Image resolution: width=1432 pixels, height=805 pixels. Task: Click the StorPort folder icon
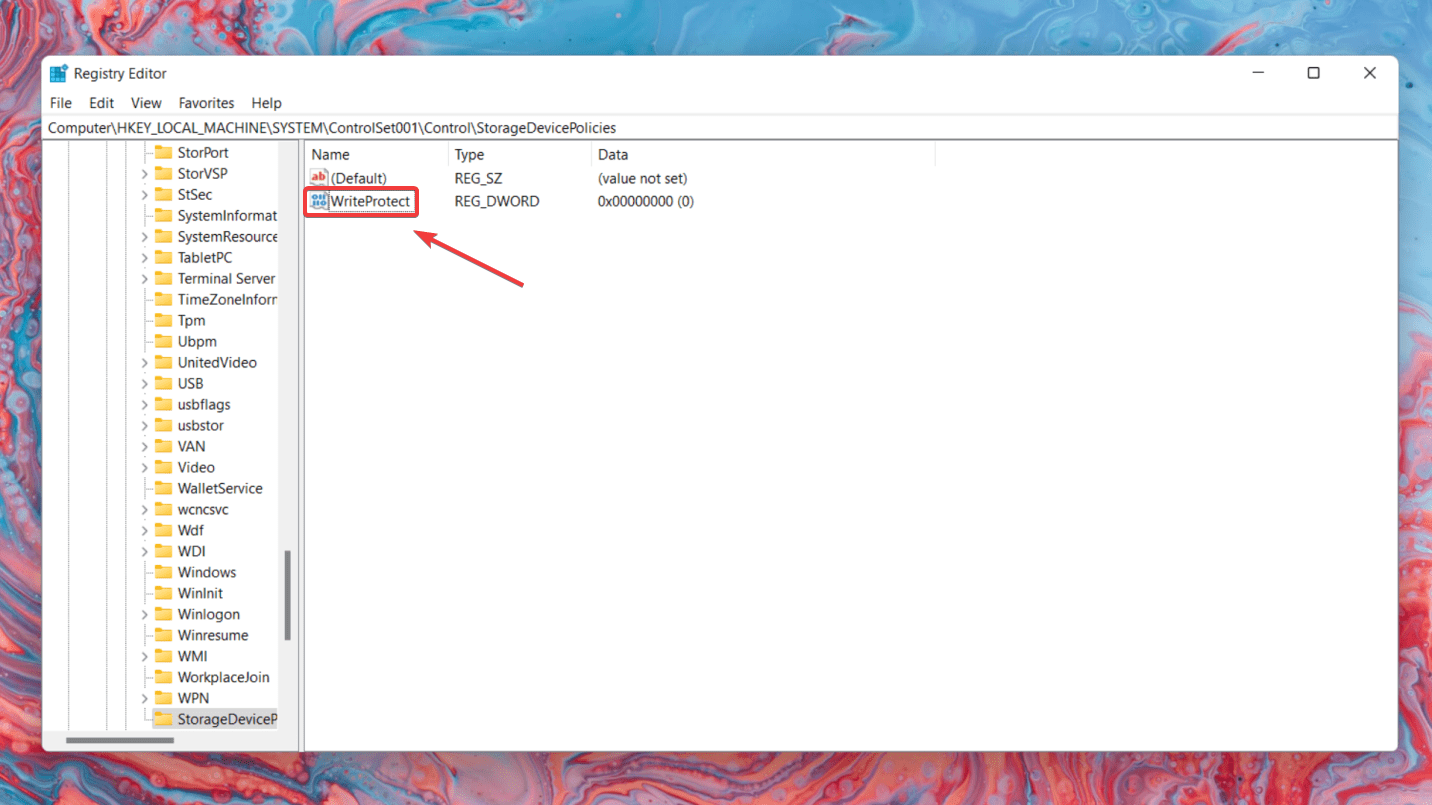click(x=163, y=152)
